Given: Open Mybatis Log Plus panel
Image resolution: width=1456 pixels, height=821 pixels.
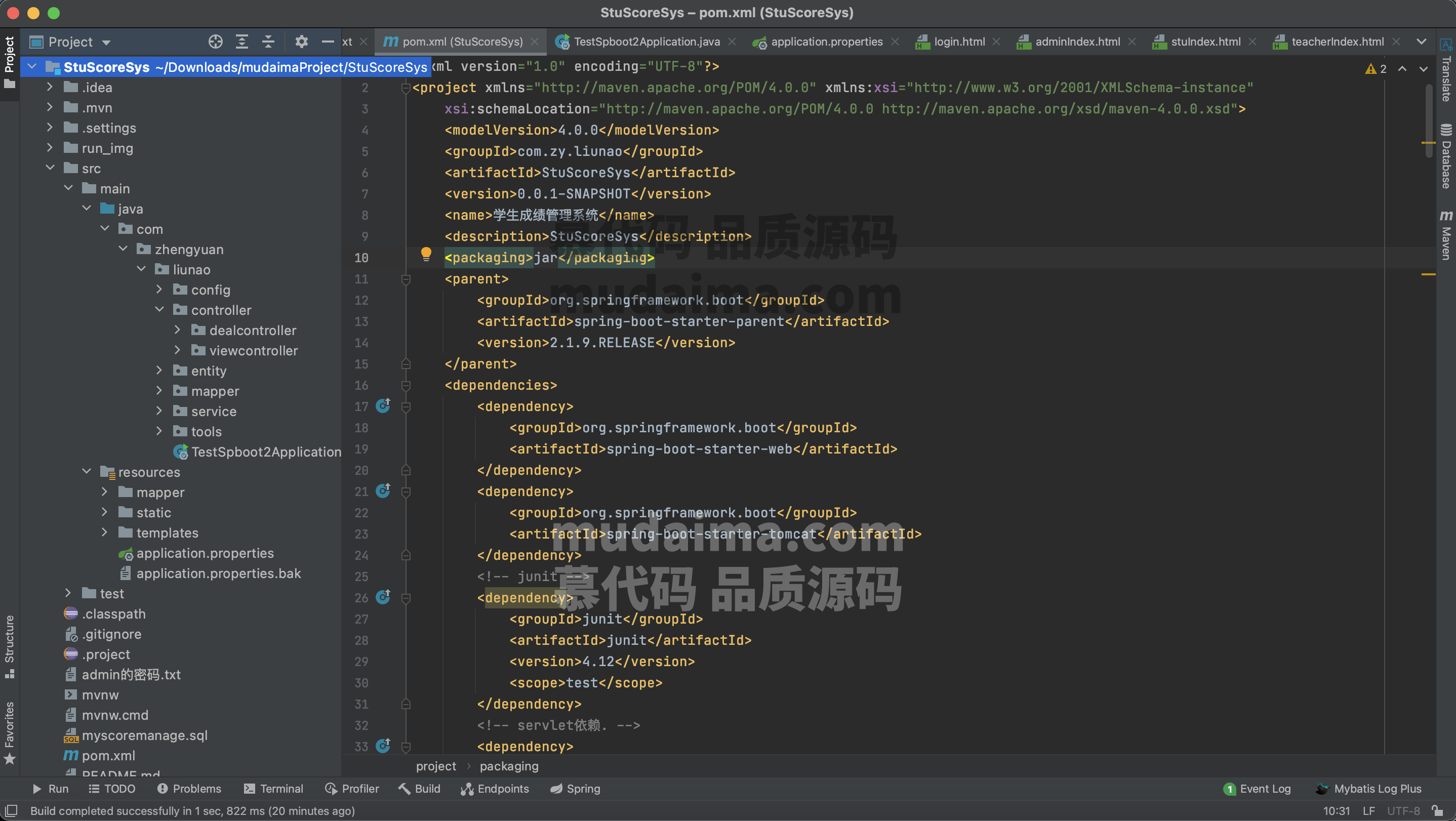Looking at the screenshot, I should 1368,788.
